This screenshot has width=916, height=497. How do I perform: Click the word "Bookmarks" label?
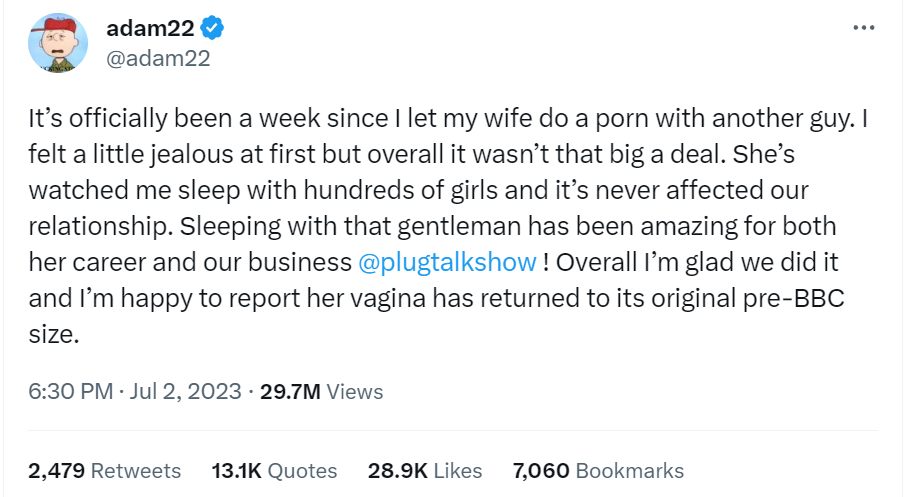coord(630,470)
